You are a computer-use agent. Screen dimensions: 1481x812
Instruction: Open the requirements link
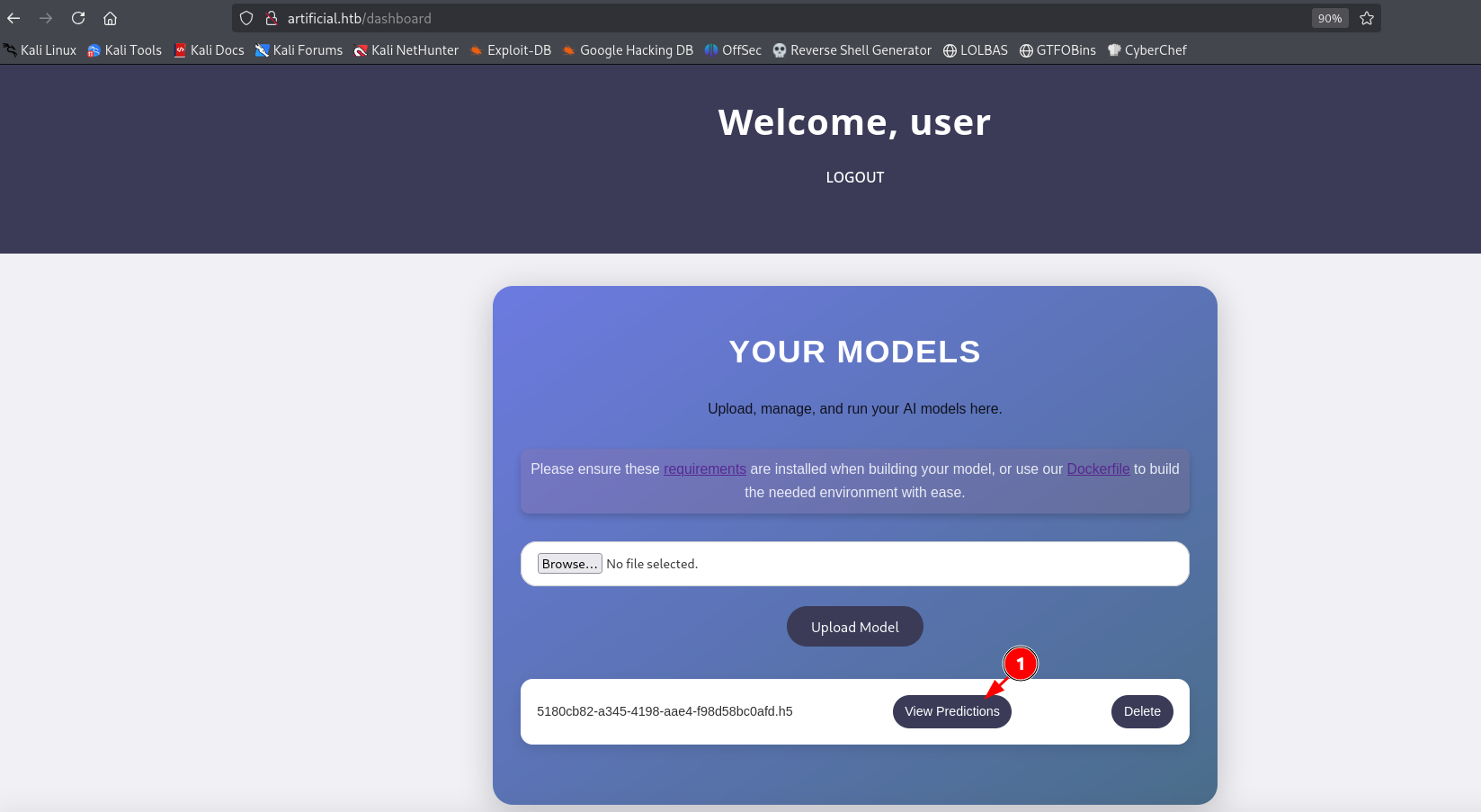(705, 468)
